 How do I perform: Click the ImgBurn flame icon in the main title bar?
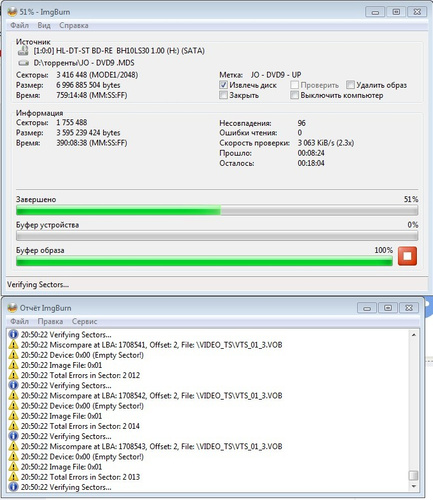[x=12, y=12]
